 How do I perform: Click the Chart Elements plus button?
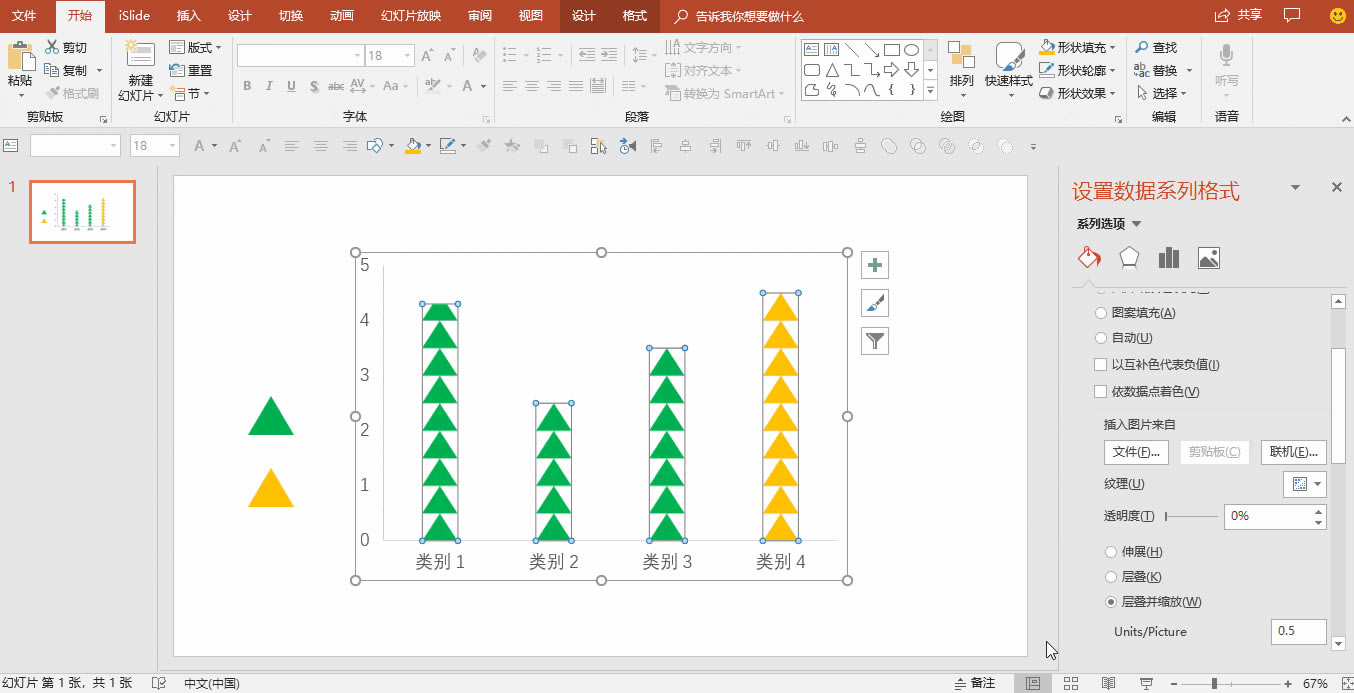[875, 265]
